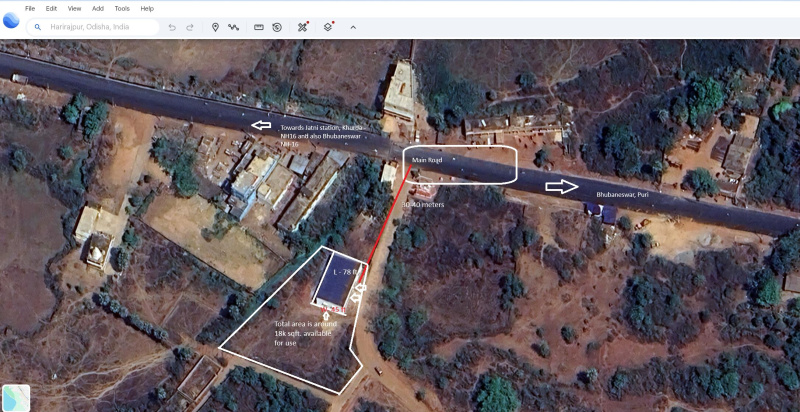Activate the ruler measure tool
Viewport: 800px width, 412px height.
pos(259,27)
